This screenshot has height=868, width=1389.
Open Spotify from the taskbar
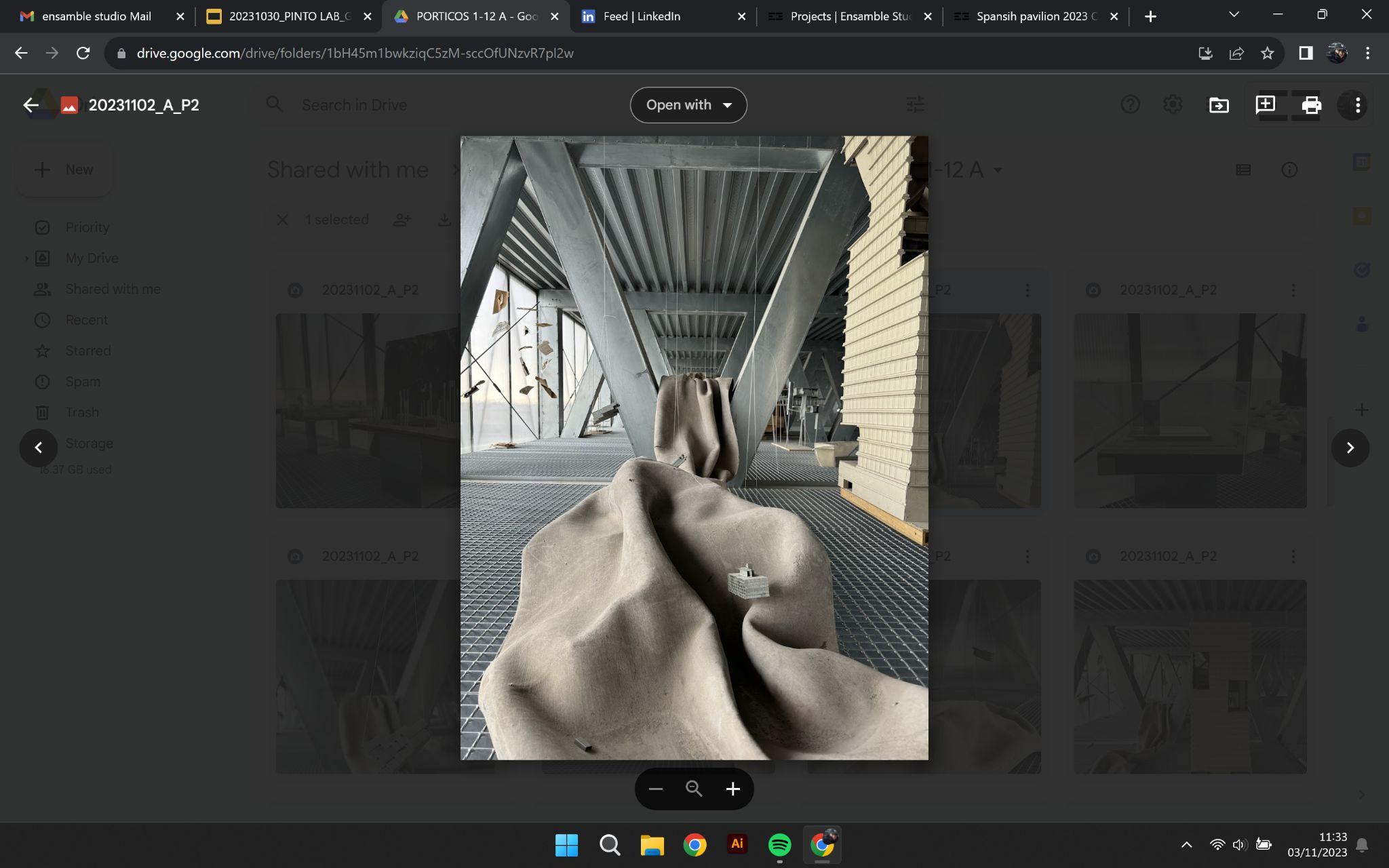(779, 845)
